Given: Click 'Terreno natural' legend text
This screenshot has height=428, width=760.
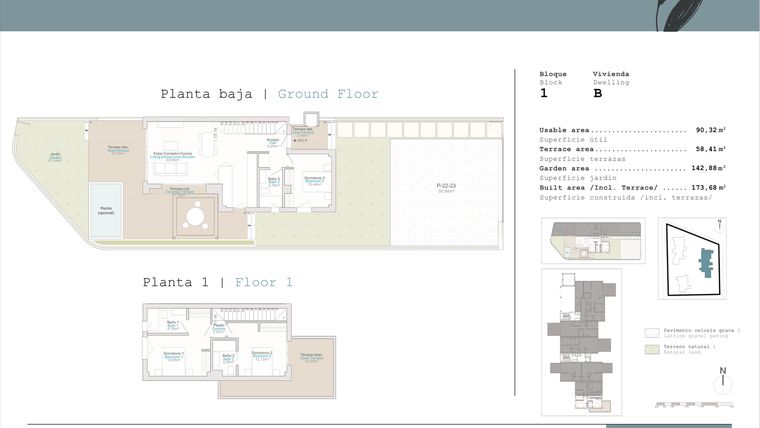Looking at the screenshot, I should tap(689, 347).
